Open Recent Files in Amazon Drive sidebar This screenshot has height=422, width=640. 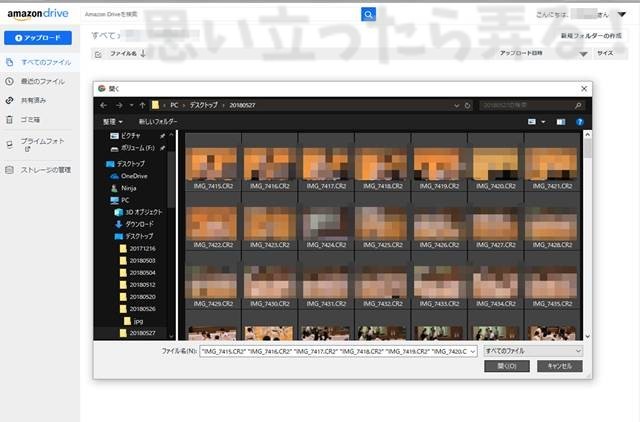(x=36, y=82)
